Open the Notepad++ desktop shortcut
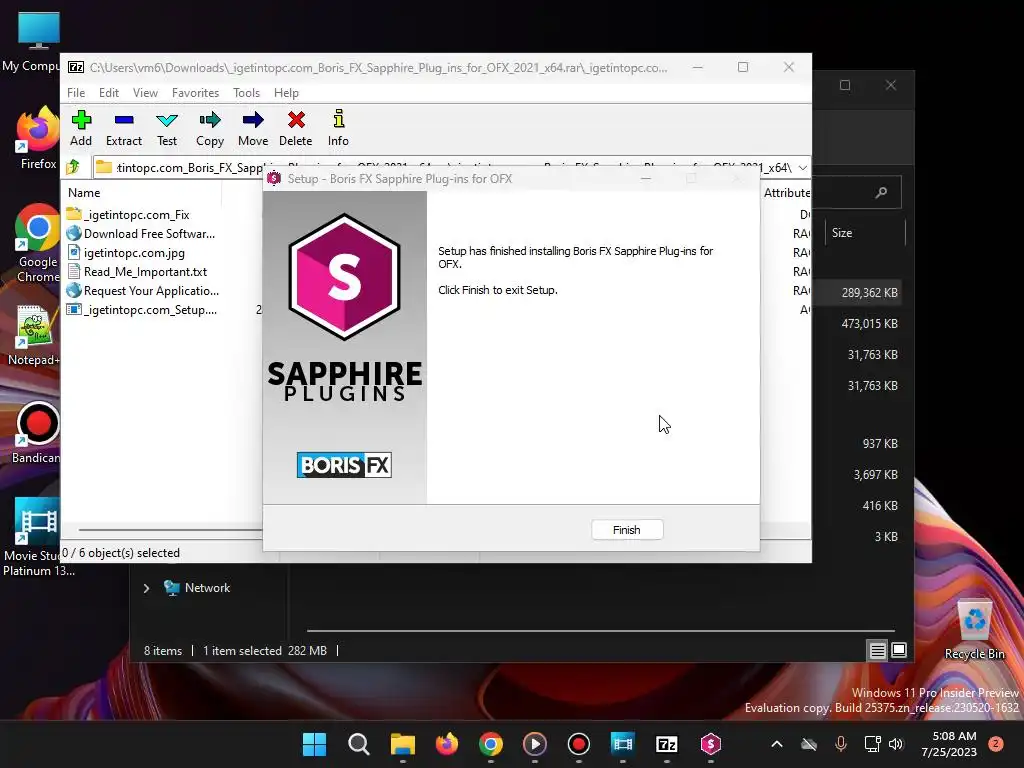This screenshot has width=1024, height=768. 34,335
